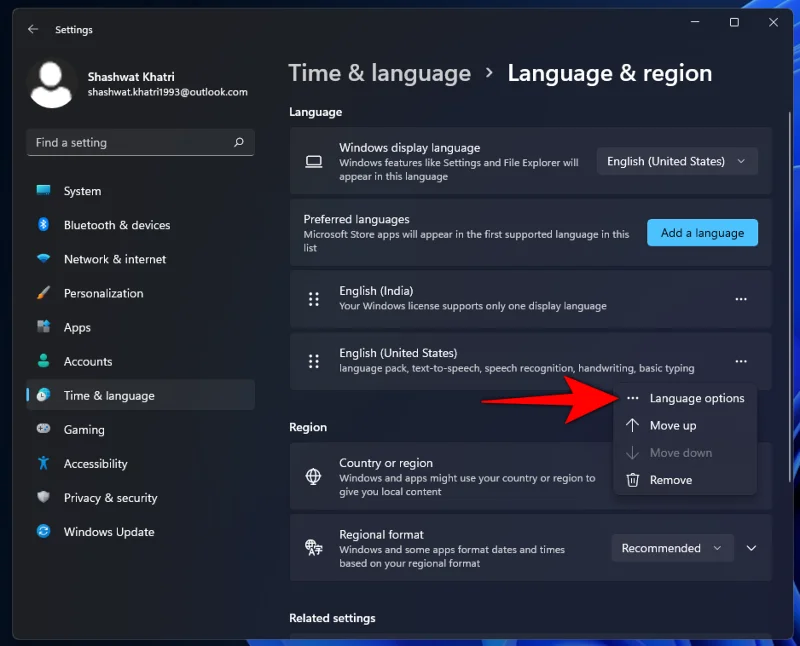Open the Accounts section icon
800x646 pixels.
pos(44,361)
